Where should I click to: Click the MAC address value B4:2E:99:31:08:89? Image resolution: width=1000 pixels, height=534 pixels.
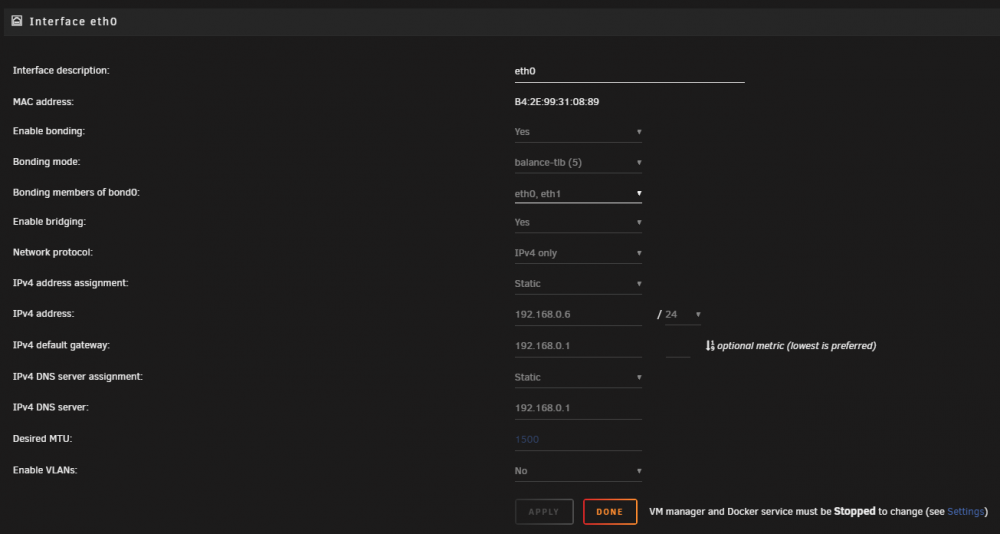click(557, 101)
